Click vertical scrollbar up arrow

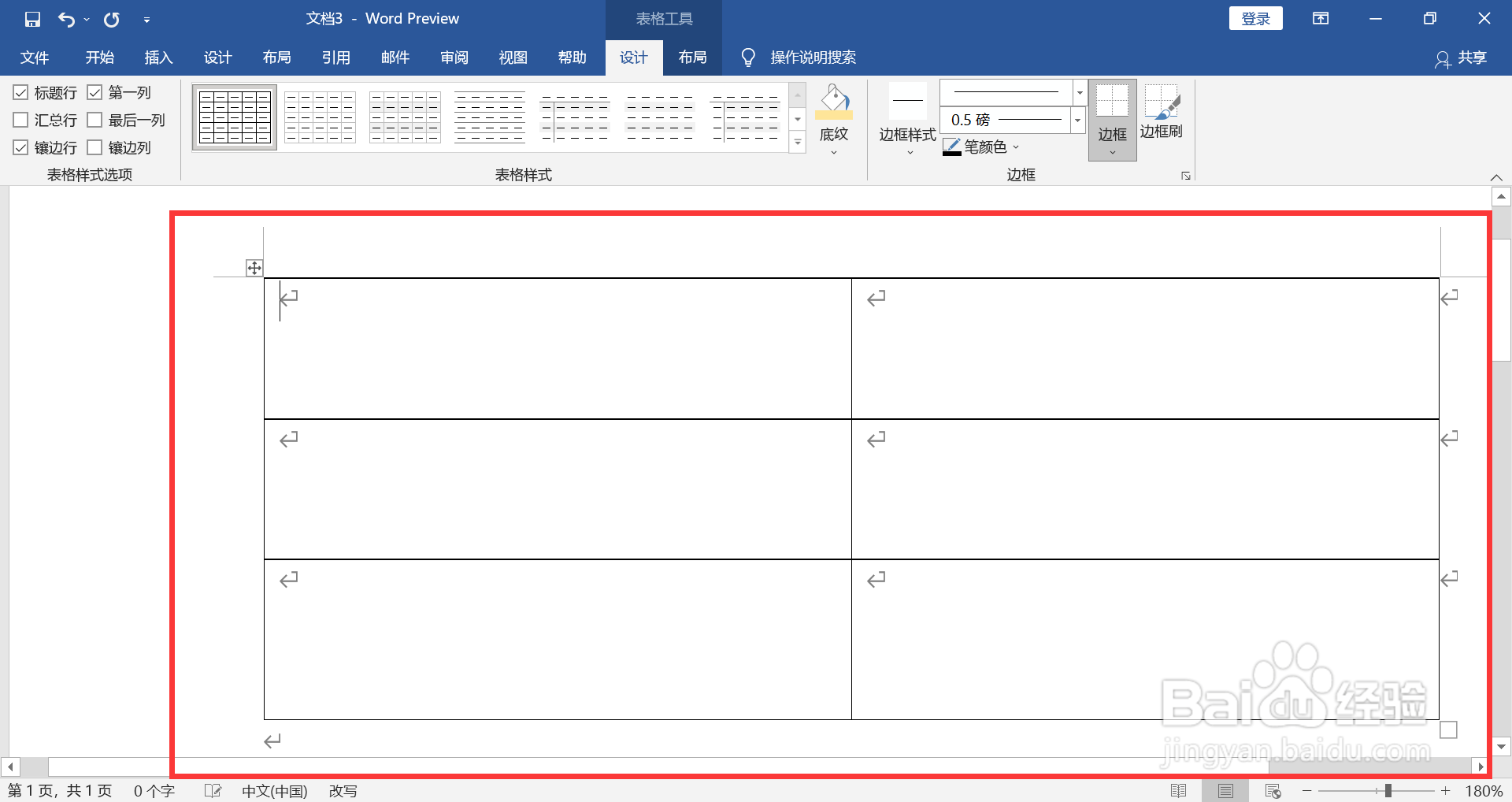coord(1501,196)
